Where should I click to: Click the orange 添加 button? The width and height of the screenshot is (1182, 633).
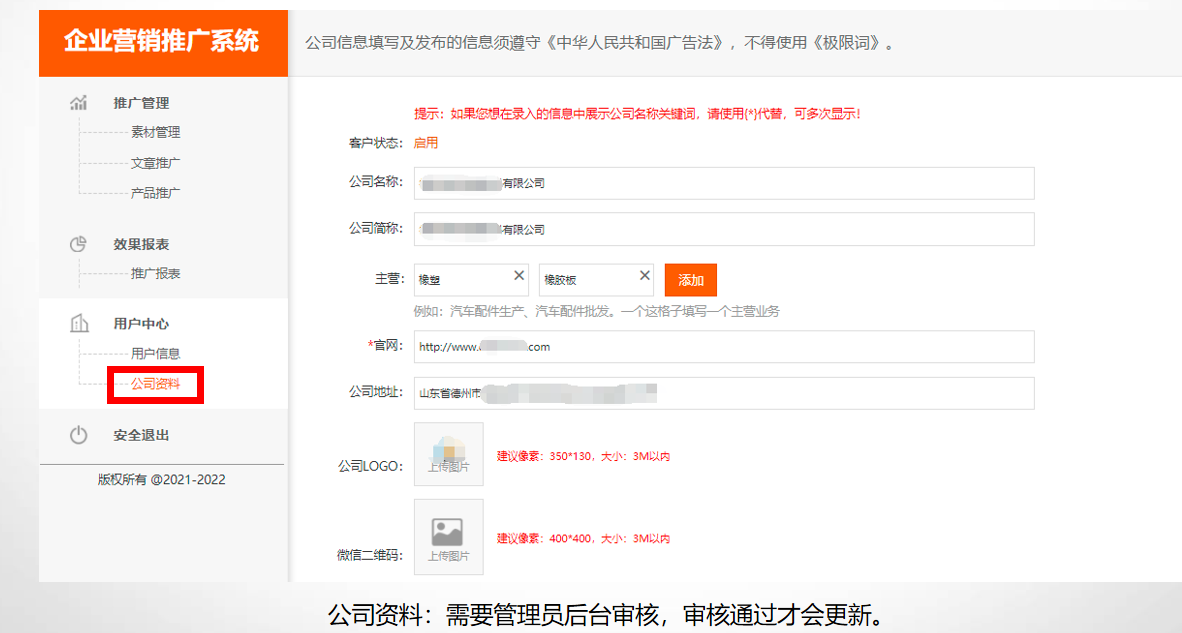(690, 280)
